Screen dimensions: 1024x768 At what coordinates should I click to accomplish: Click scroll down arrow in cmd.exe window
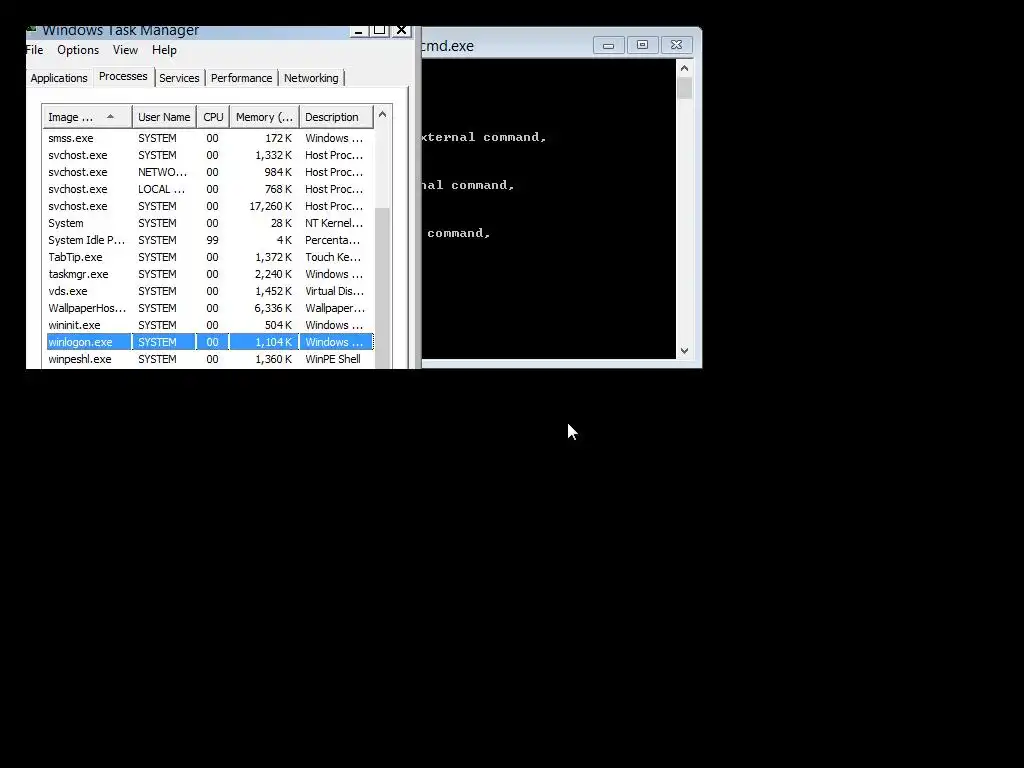point(684,351)
